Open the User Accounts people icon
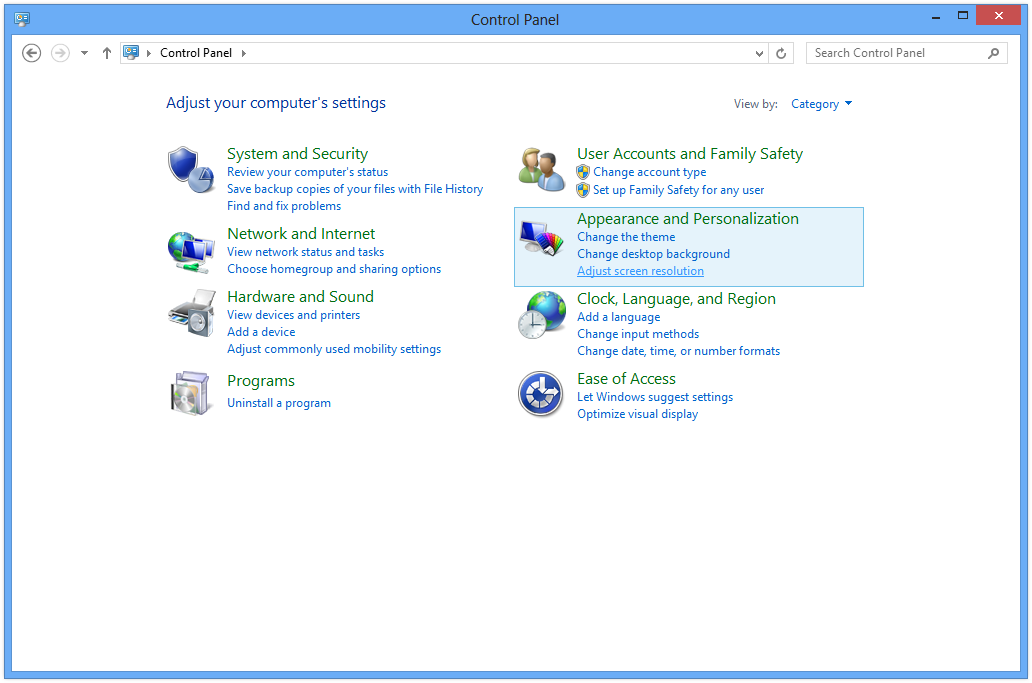1032x683 pixels. tap(541, 170)
